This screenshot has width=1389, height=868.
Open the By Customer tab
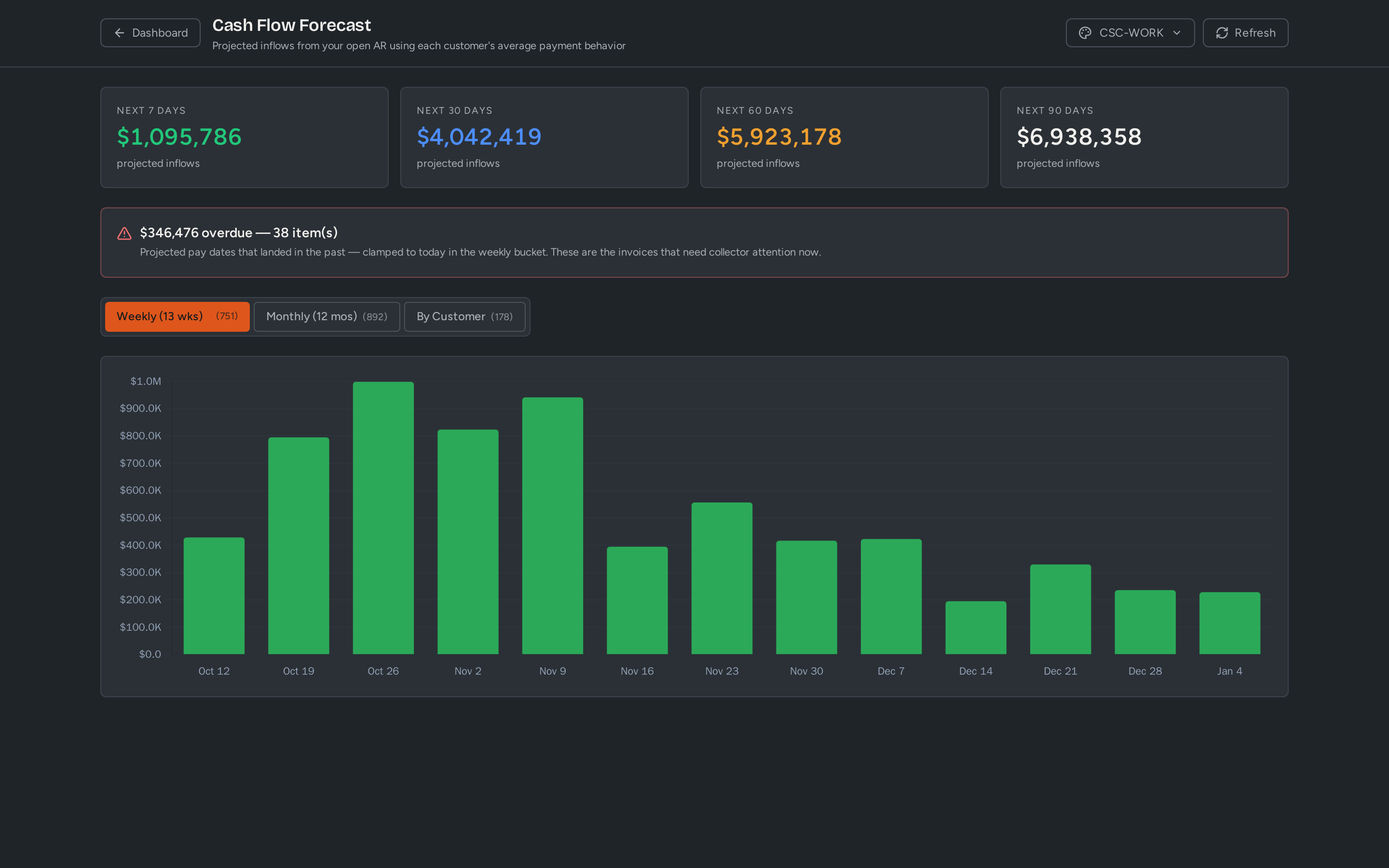(x=464, y=316)
